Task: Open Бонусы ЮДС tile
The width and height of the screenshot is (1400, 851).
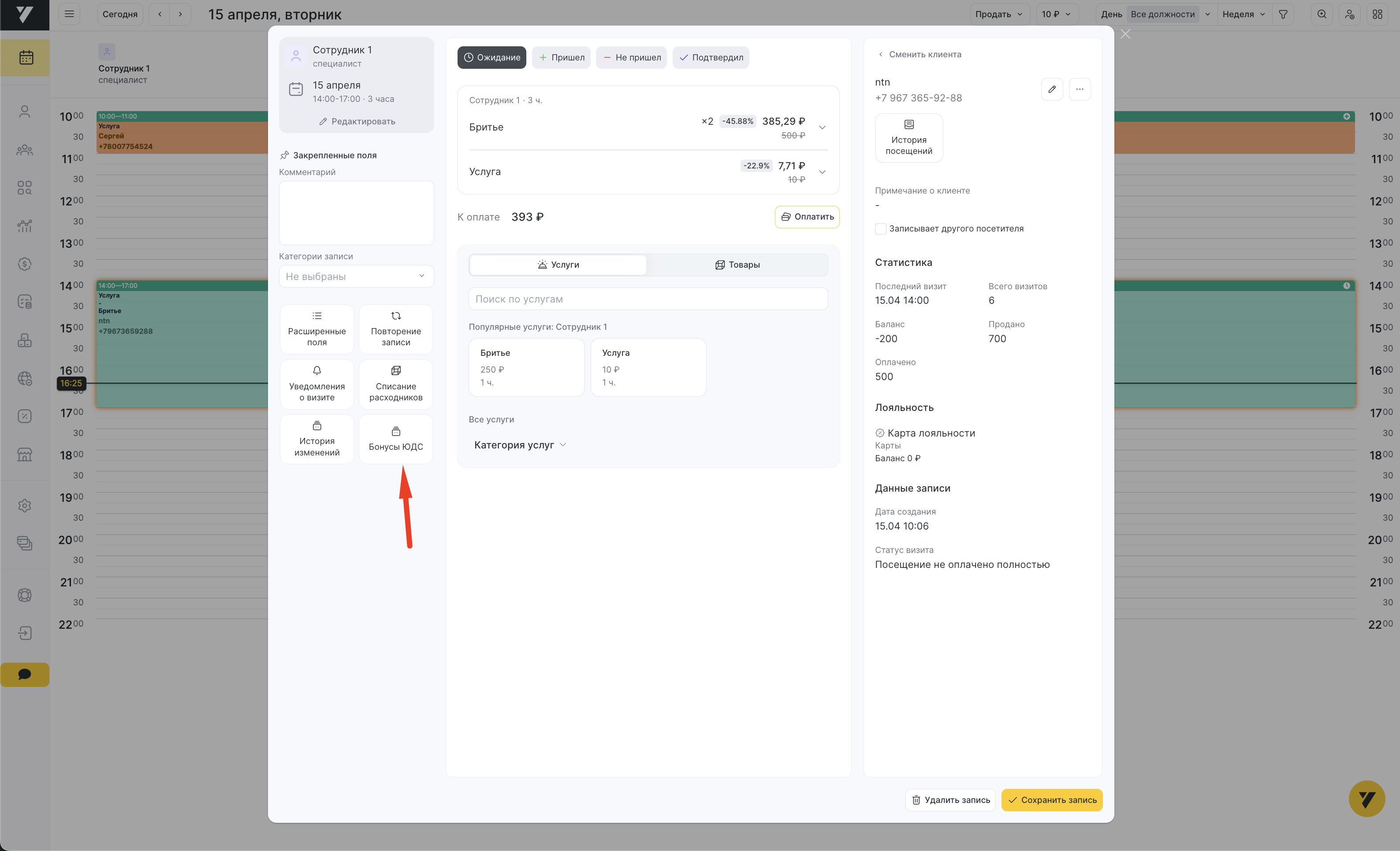Action: 395,439
